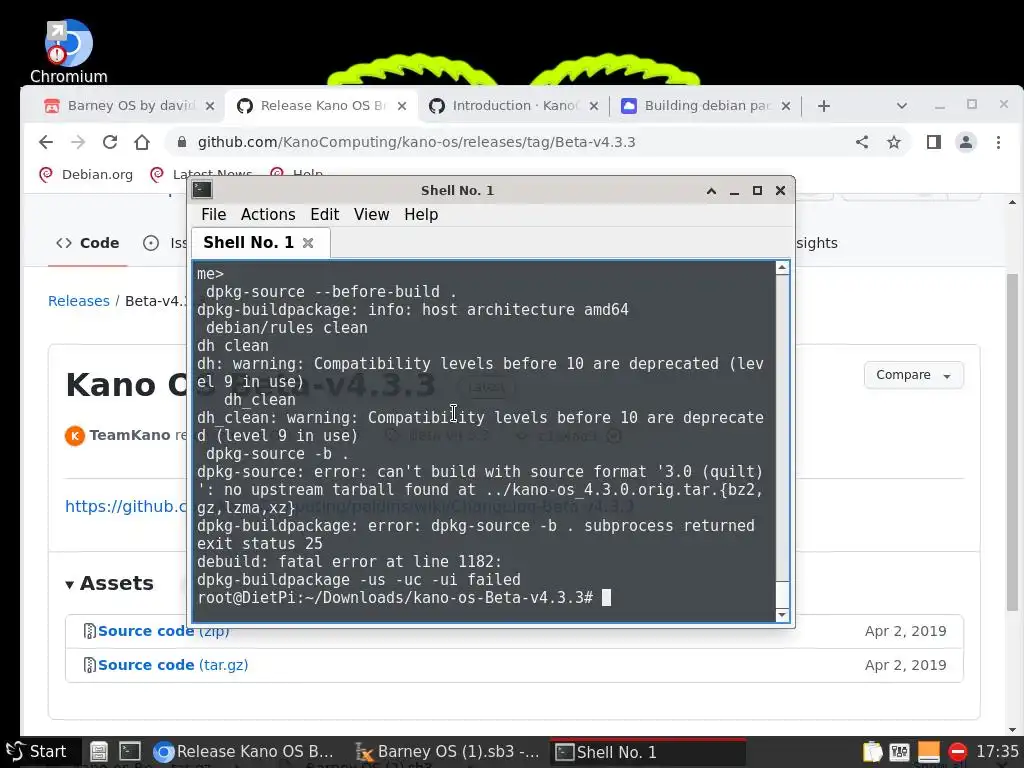Image resolution: width=1024 pixels, height=768 pixels.
Task: Download Source code (zip)
Action: pyautogui.click(x=163, y=631)
